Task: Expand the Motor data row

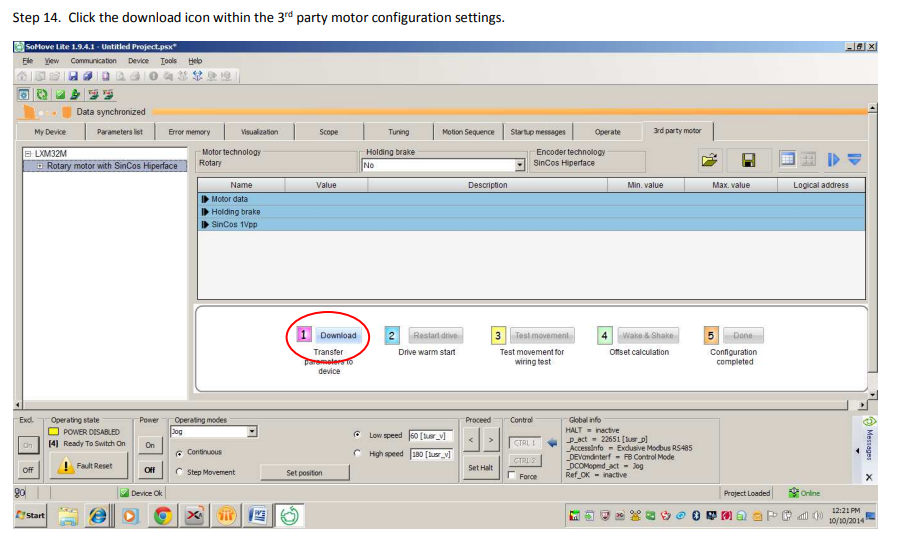Action: (x=205, y=199)
